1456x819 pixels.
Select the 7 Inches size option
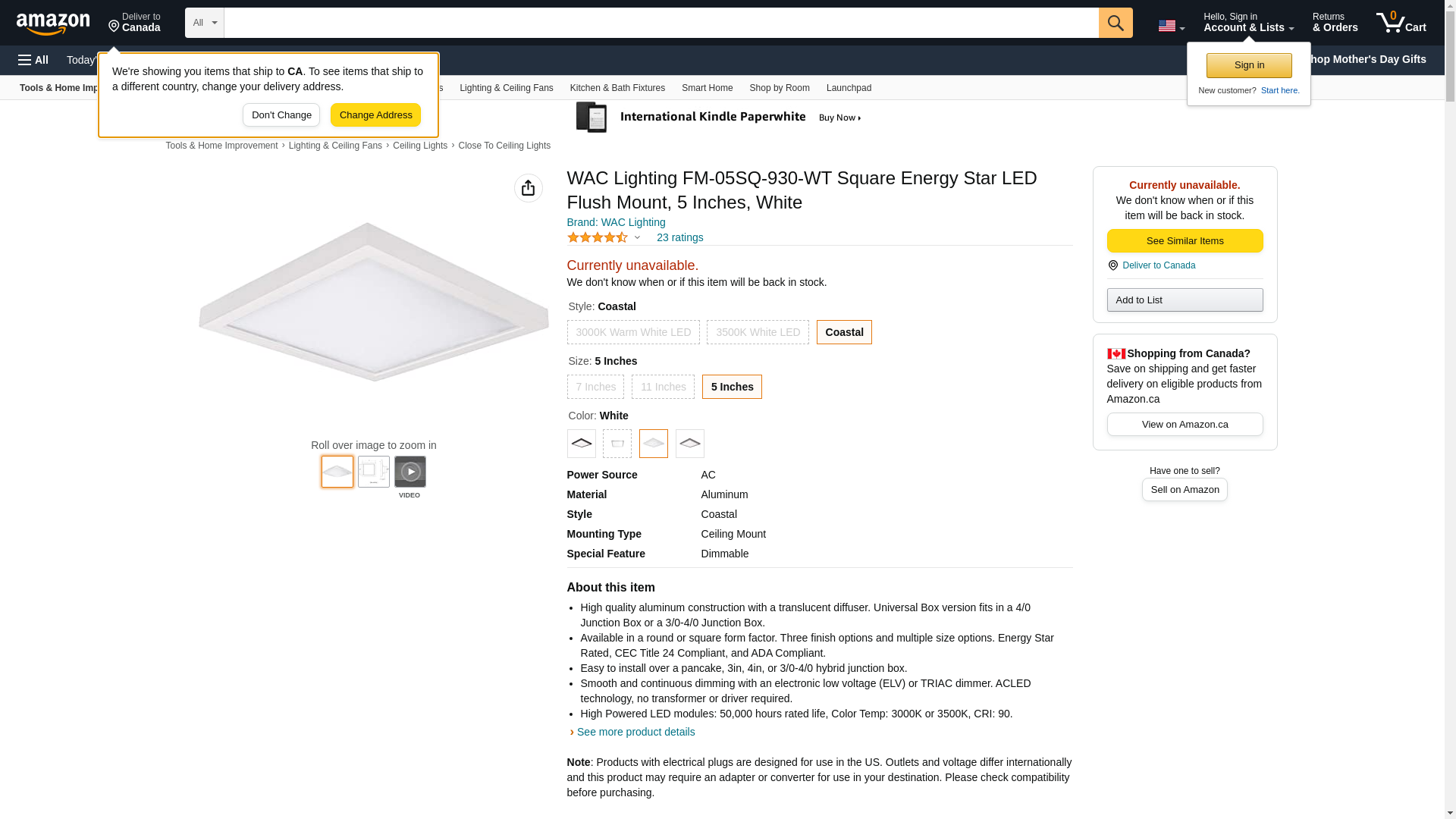[595, 387]
